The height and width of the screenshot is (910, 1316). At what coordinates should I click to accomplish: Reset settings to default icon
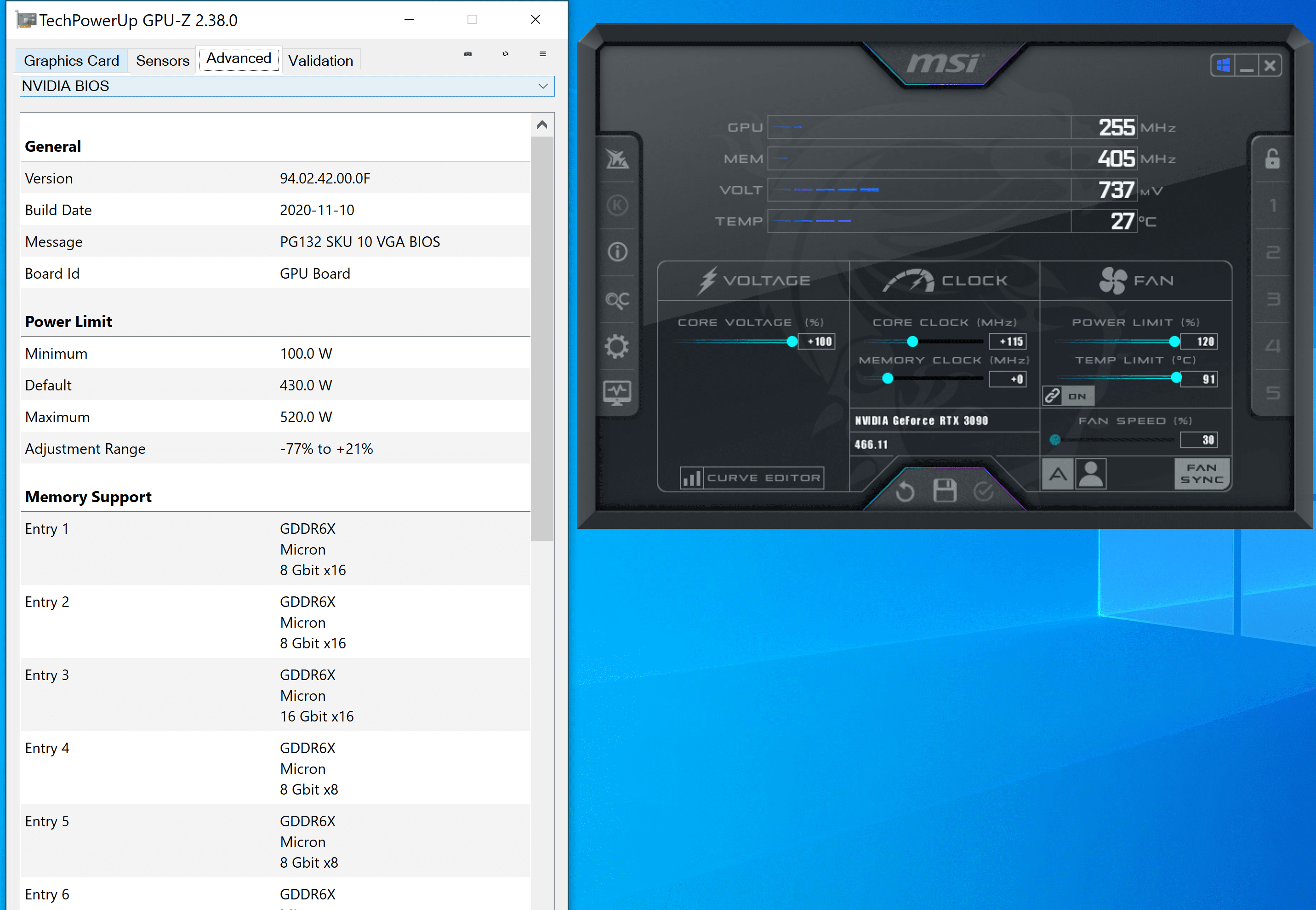pos(905,491)
